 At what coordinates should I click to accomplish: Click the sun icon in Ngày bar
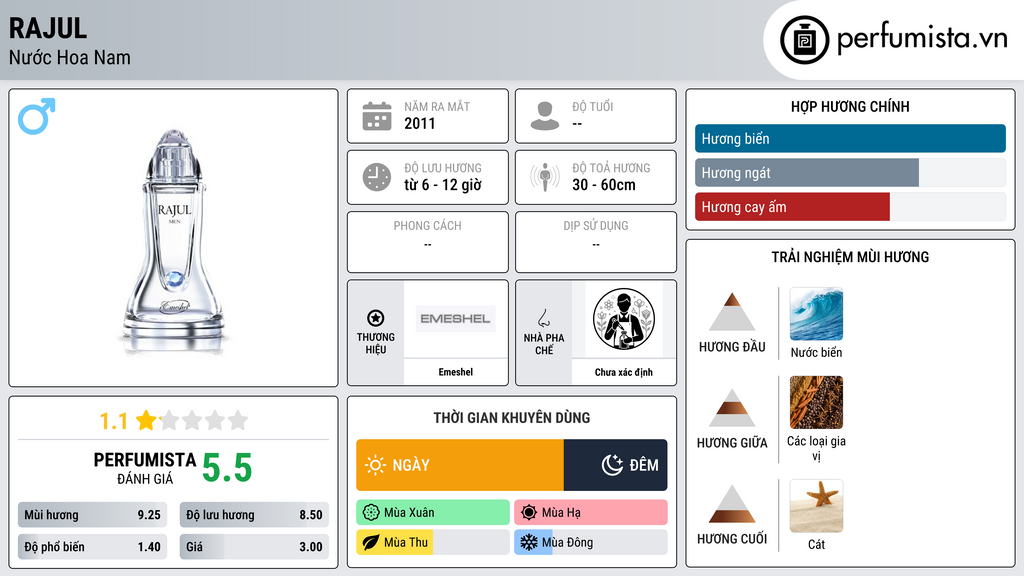375,465
